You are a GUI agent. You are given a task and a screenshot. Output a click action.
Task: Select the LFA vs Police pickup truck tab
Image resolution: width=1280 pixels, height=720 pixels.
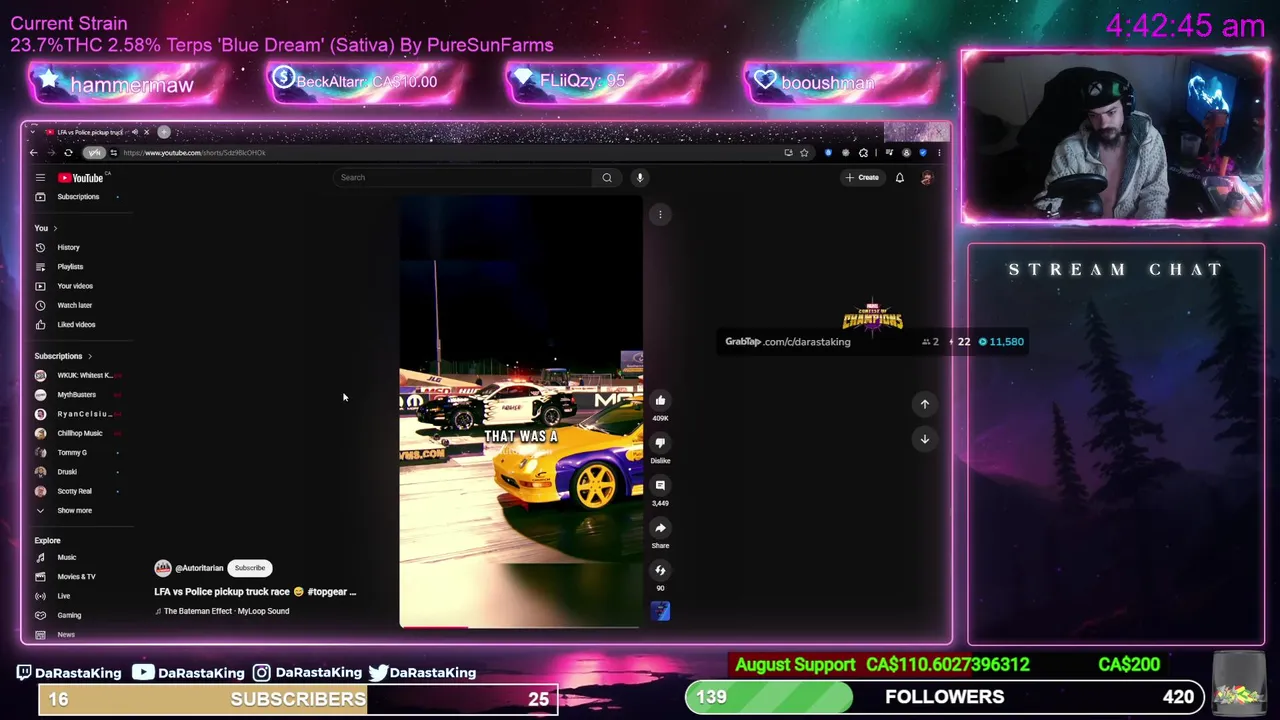point(90,132)
